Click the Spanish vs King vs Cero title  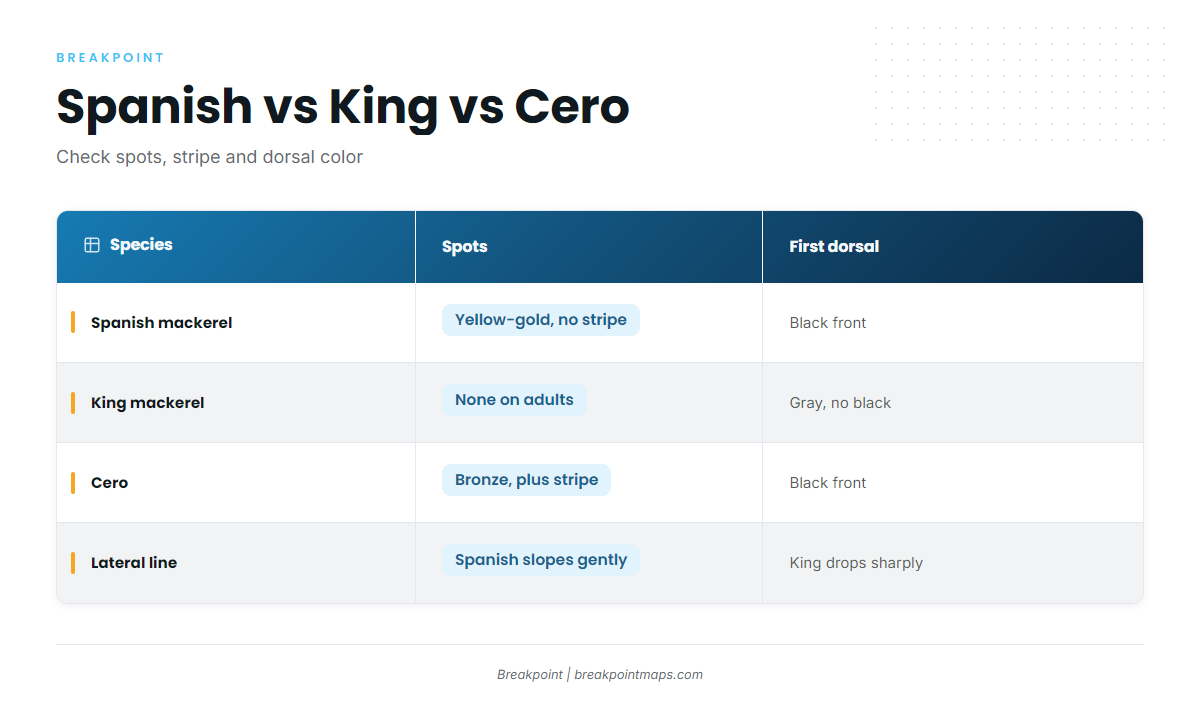[342, 107]
